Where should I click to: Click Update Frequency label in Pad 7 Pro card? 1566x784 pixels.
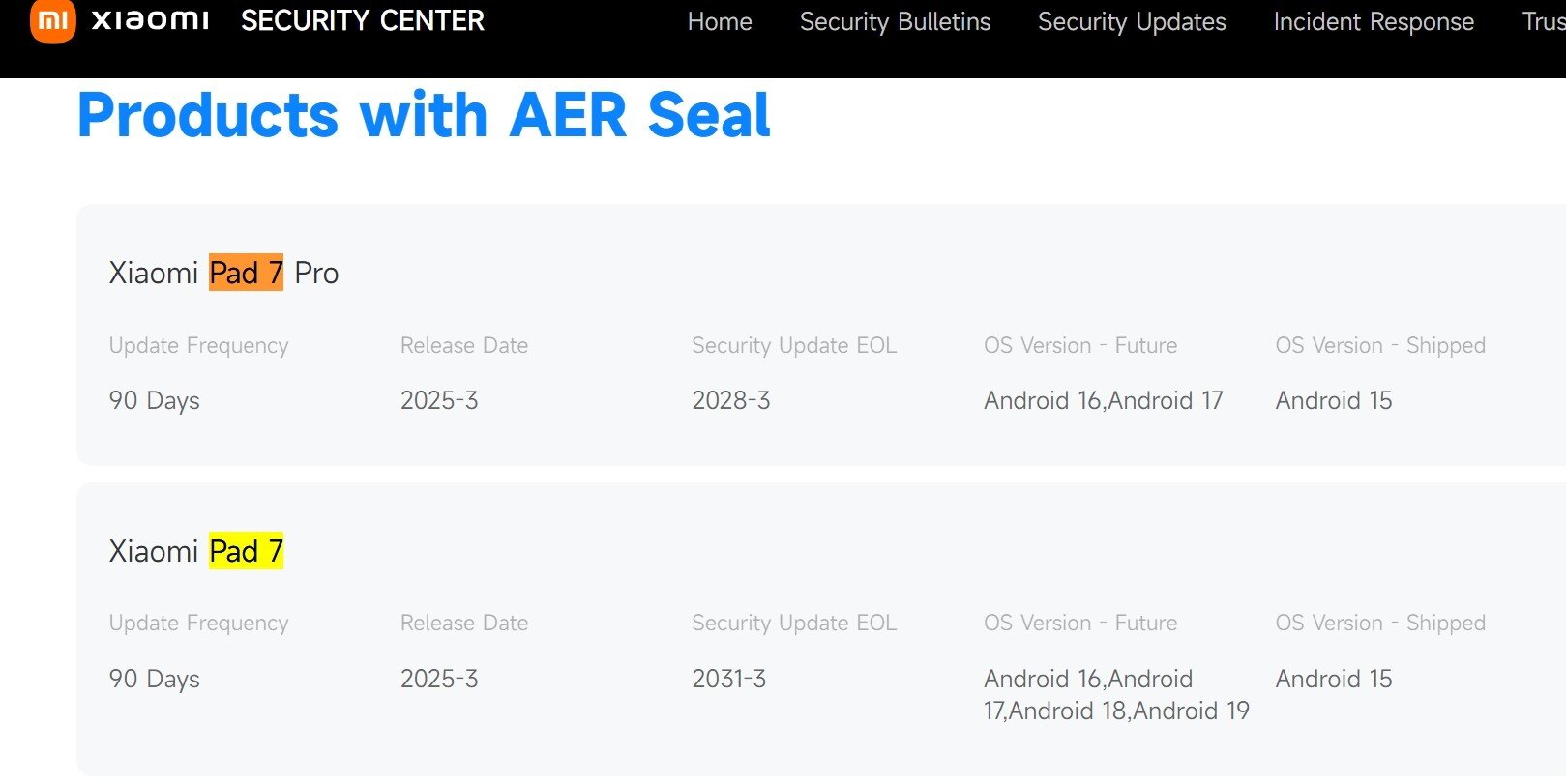point(198,345)
